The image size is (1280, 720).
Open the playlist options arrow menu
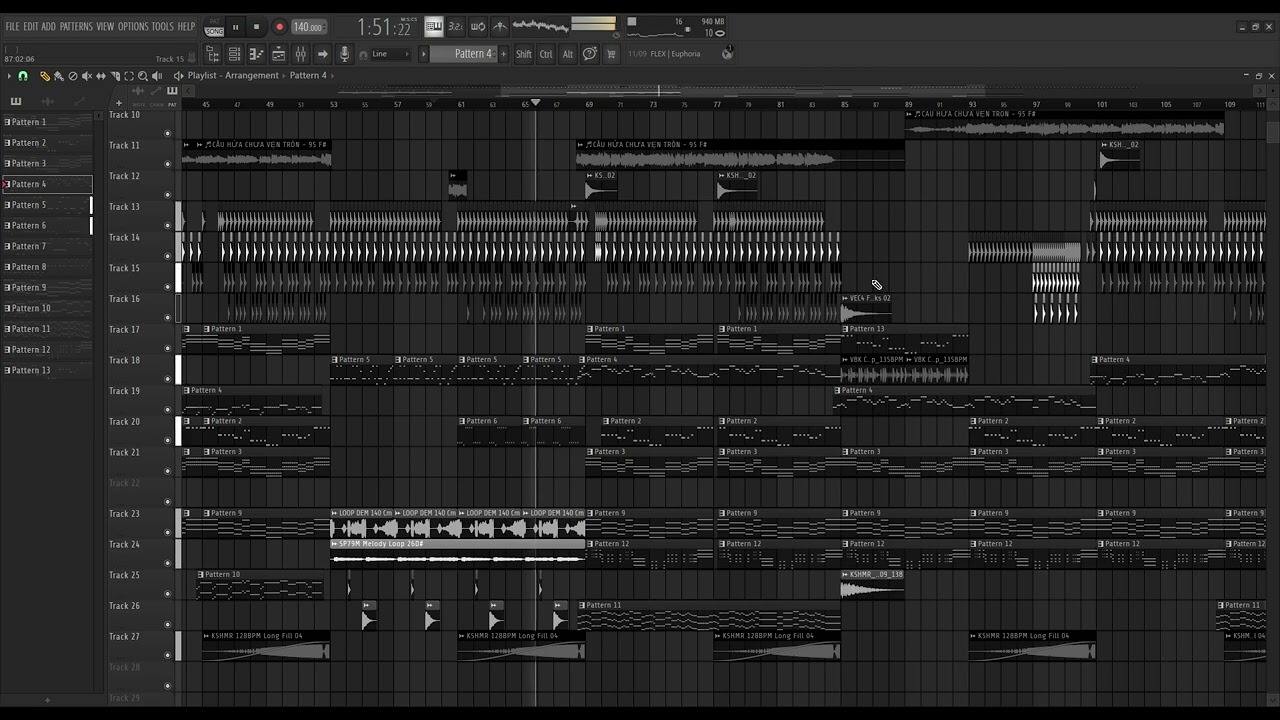(x=9, y=76)
